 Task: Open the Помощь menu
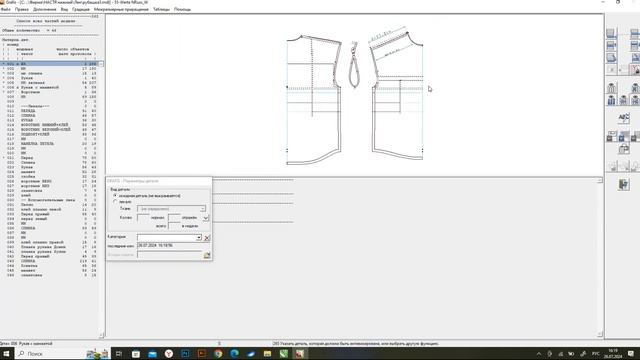pyautogui.click(x=182, y=9)
